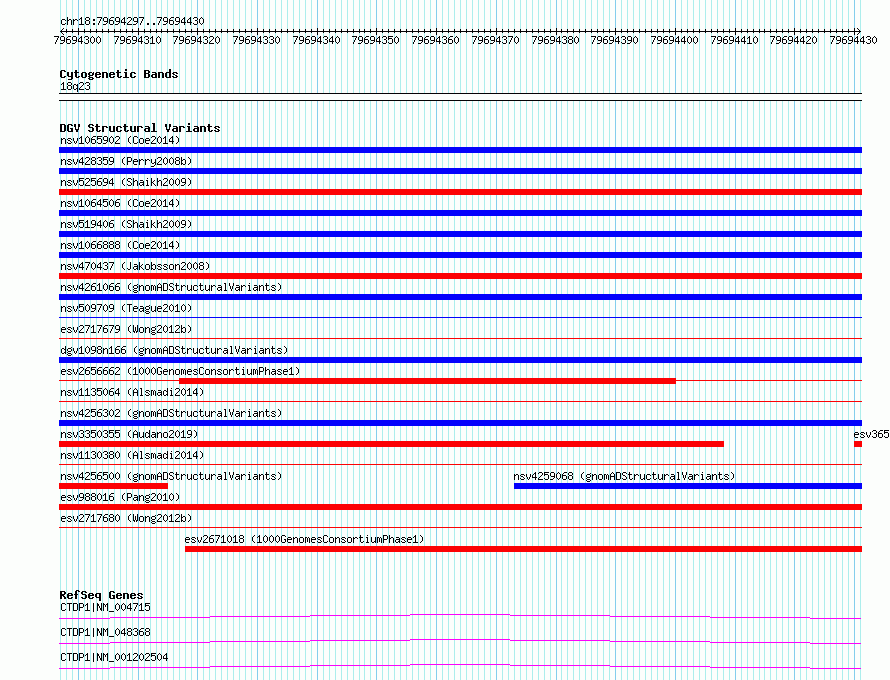The width and height of the screenshot is (890, 680).
Task: Click ruler position 79694310
Action: [137, 40]
